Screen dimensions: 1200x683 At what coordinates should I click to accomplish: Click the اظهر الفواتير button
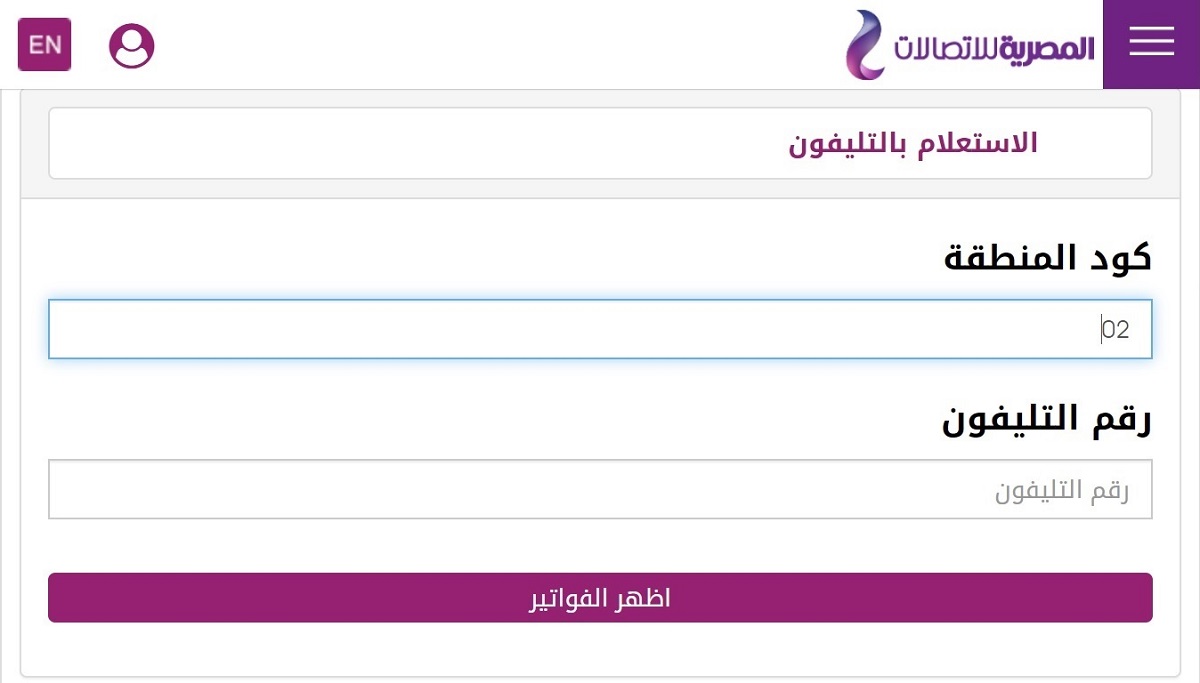tap(600, 598)
